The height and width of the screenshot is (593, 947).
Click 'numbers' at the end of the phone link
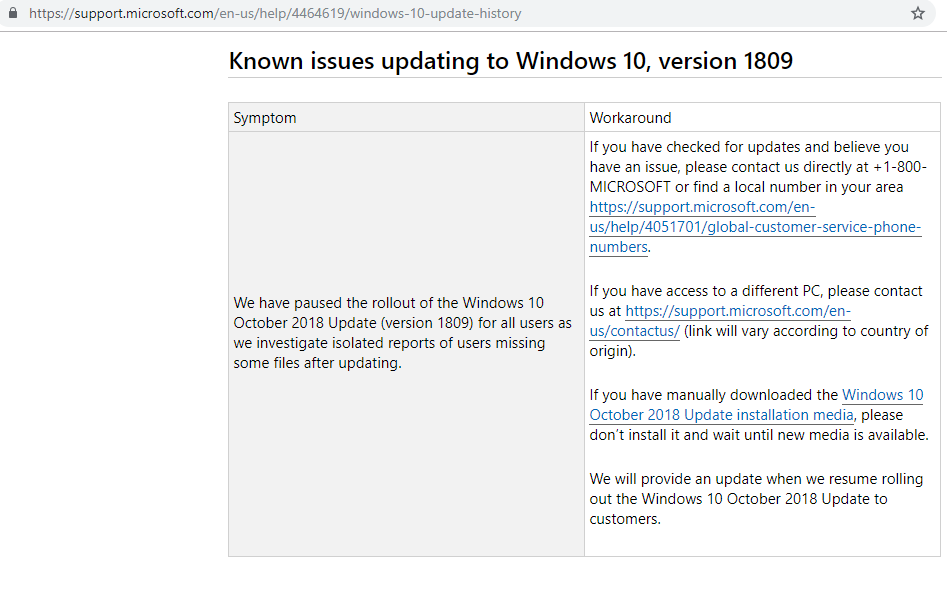pyautogui.click(x=618, y=247)
